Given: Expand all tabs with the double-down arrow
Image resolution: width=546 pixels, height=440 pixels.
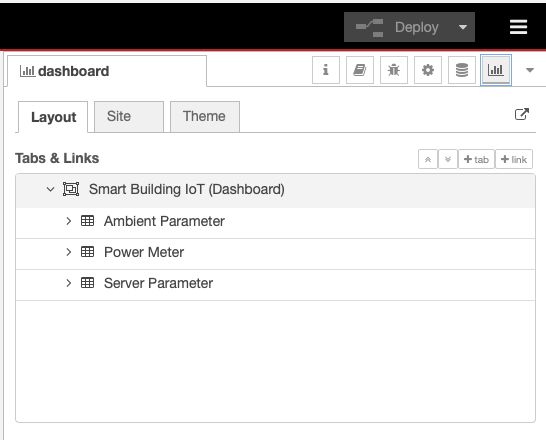Looking at the screenshot, I should (448, 159).
